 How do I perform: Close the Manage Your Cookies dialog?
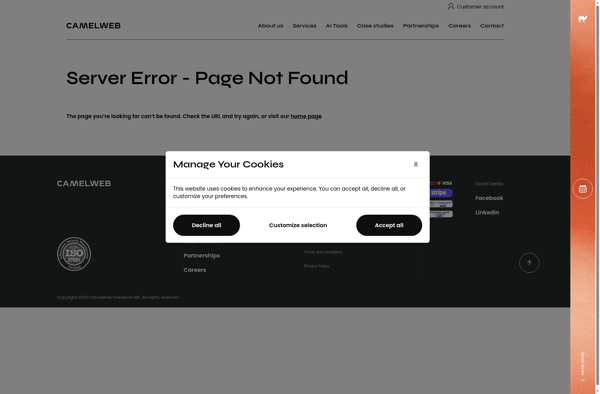pos(416,164)
